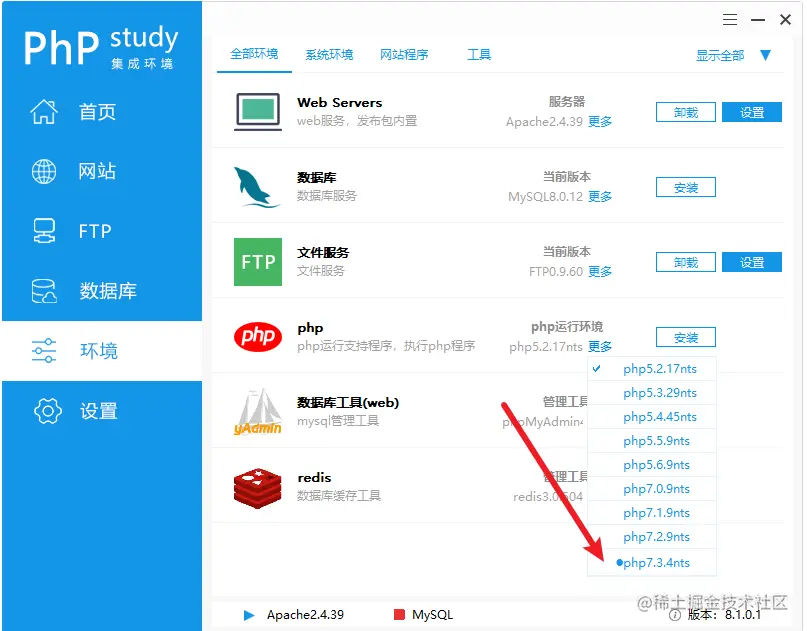Click the MySQL red stop status icon
Image resolution: width=807 pixels, height=631 pixels.
click(399, 615)
